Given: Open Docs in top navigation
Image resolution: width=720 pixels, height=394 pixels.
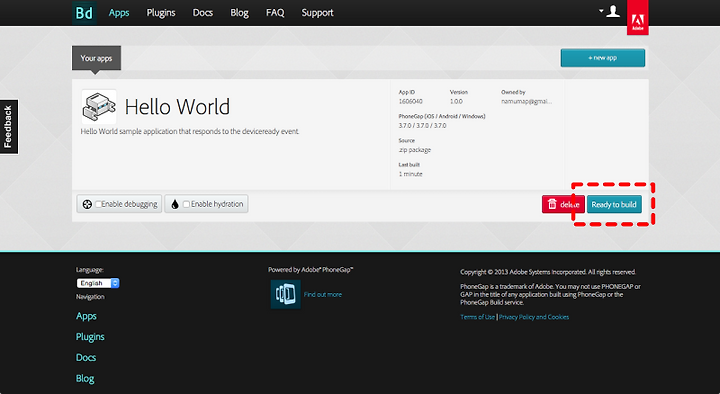Looking at the screenshot, I should click(x=202, y=13).
